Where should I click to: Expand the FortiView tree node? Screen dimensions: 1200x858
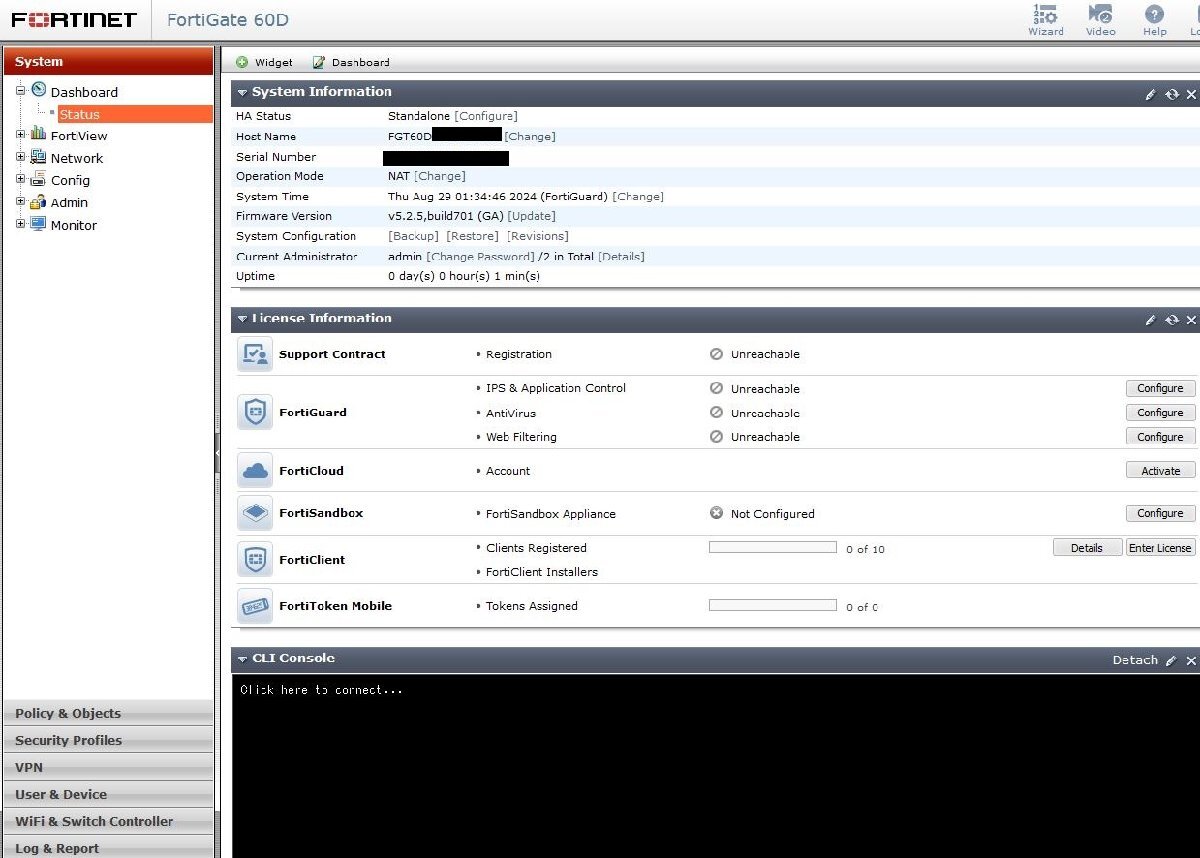(x=21, y=135)
